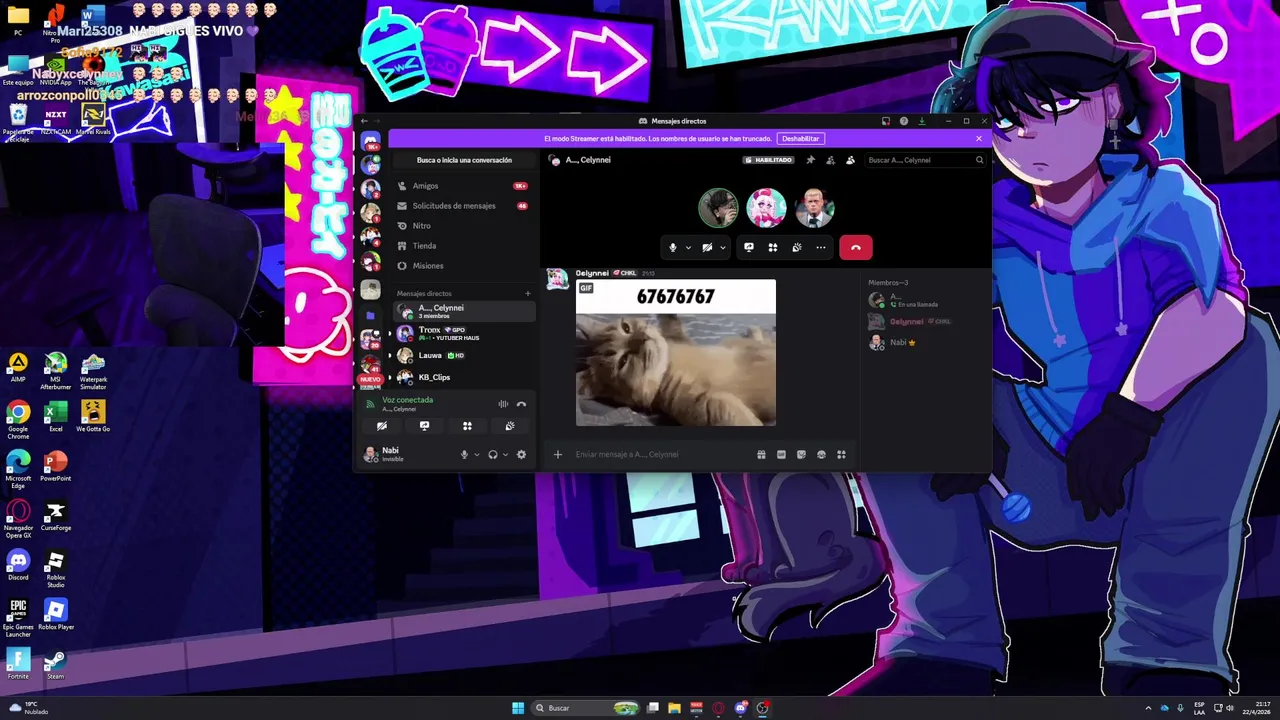1280x720 pixels.
Task: Click the cat GIF thumbnail
Action: pyautogui.click(x=676, y=353)
